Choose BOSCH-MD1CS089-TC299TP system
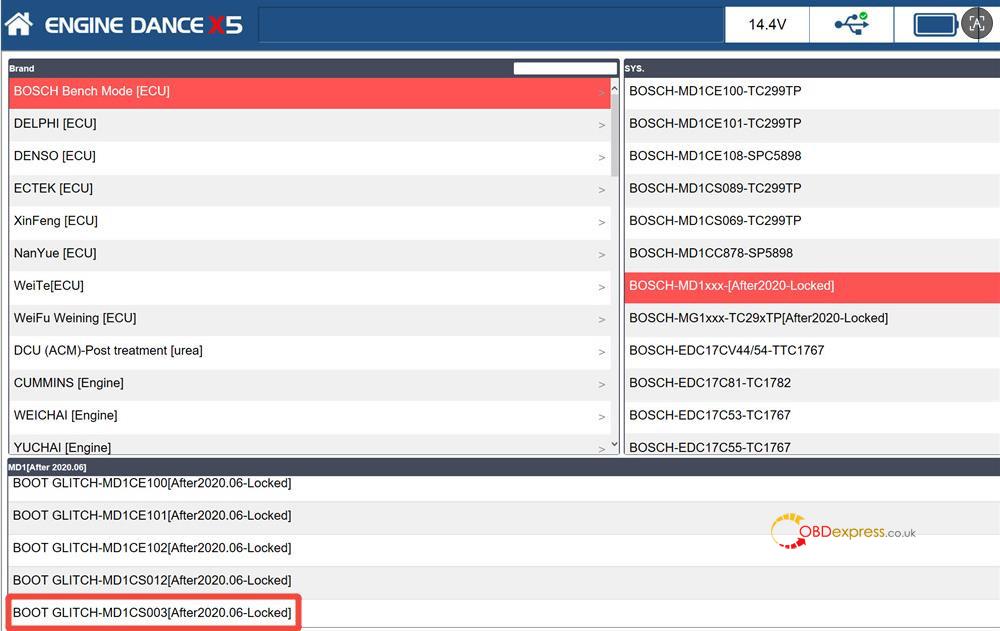The height and width of the screenshot is (631, 1000). pyautogui.click(x=812, y=189)
